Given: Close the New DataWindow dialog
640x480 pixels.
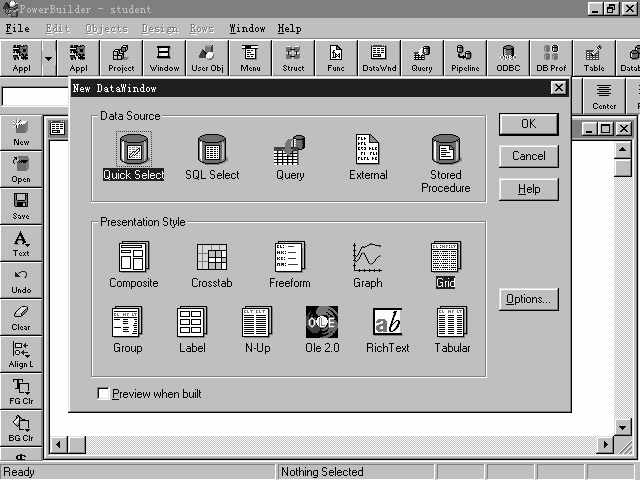Looking at the screenshot, I should point(558,88).
